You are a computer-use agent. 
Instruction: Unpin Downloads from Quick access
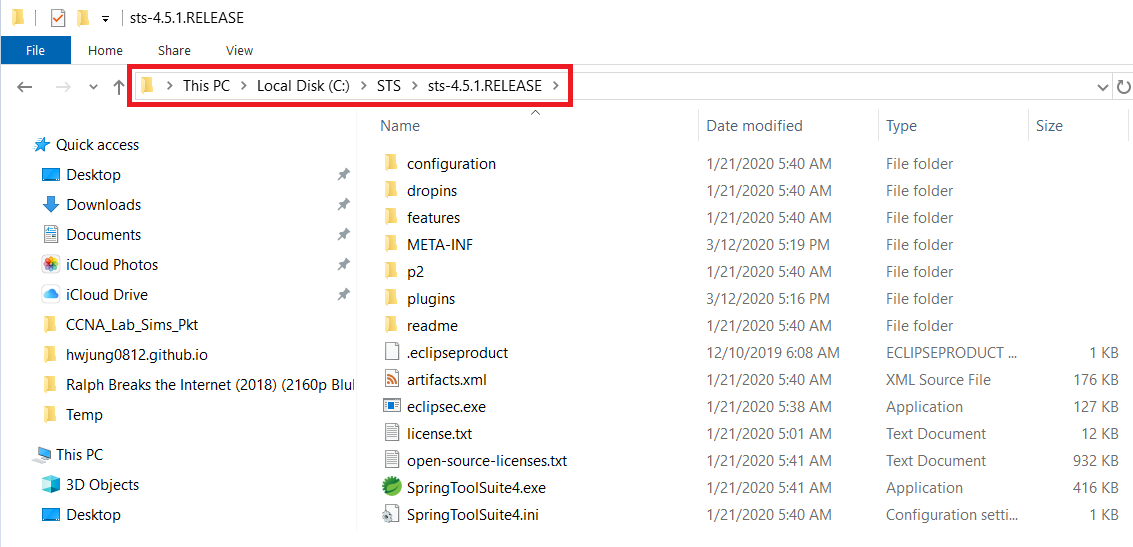click(x=344, y=204)
